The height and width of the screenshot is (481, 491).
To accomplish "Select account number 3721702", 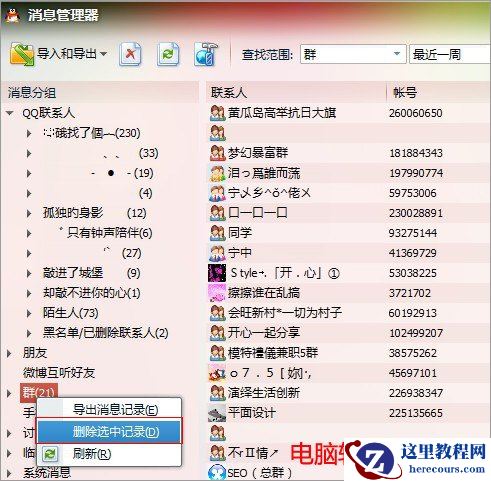I will (x=410, y=293).
